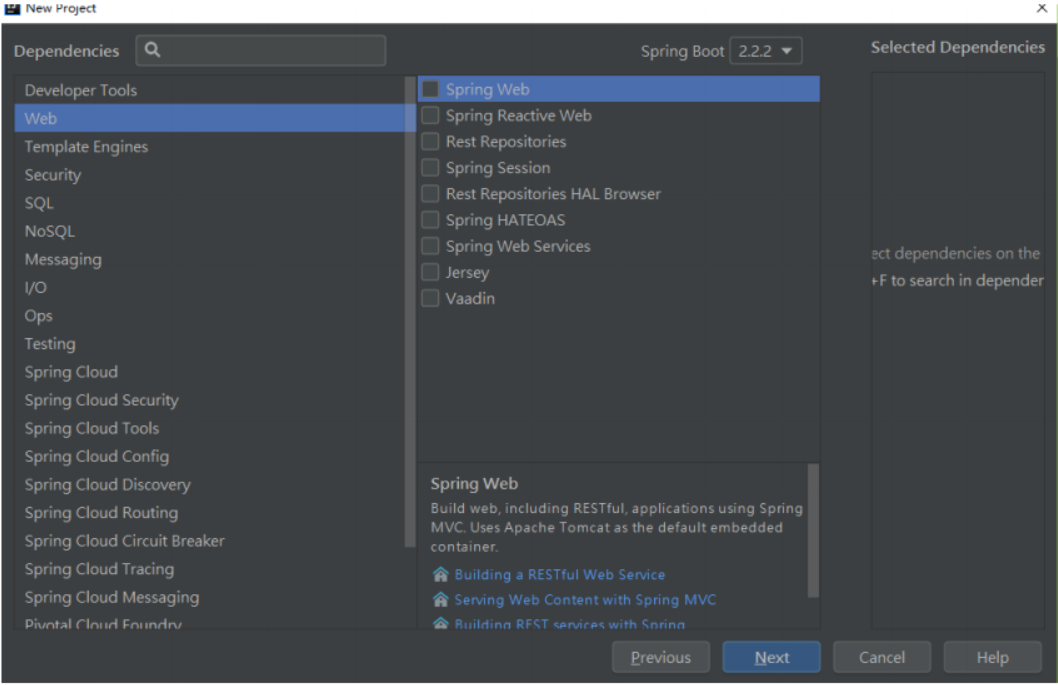
Task: Select the Ops category
Action: pyautogui.click(x=210, y=316)
